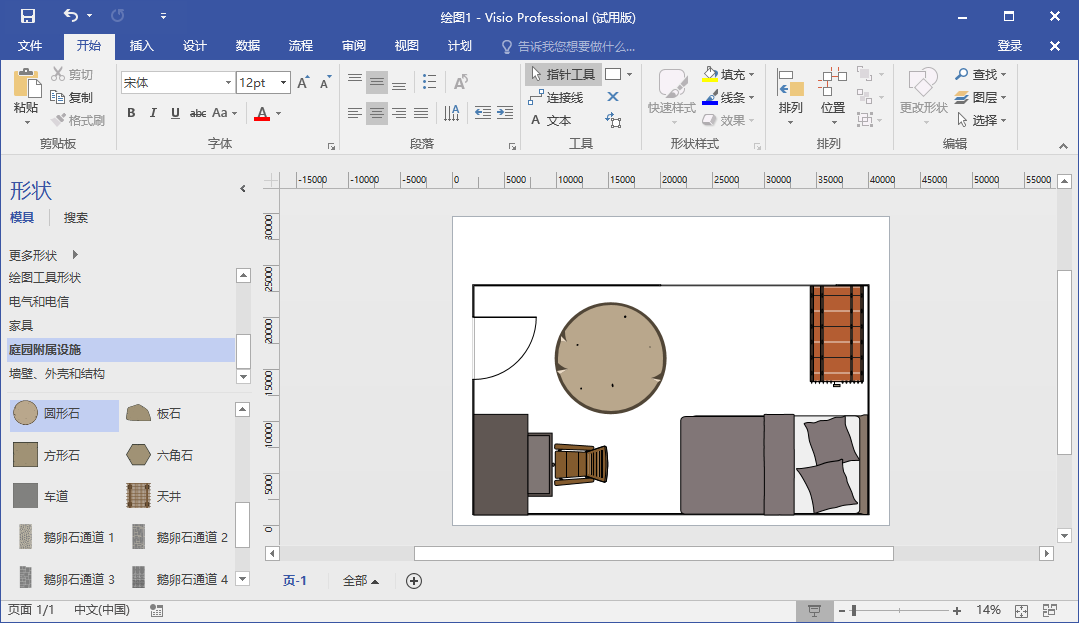
Task: Toggle italic formatting
Action: 152,113
